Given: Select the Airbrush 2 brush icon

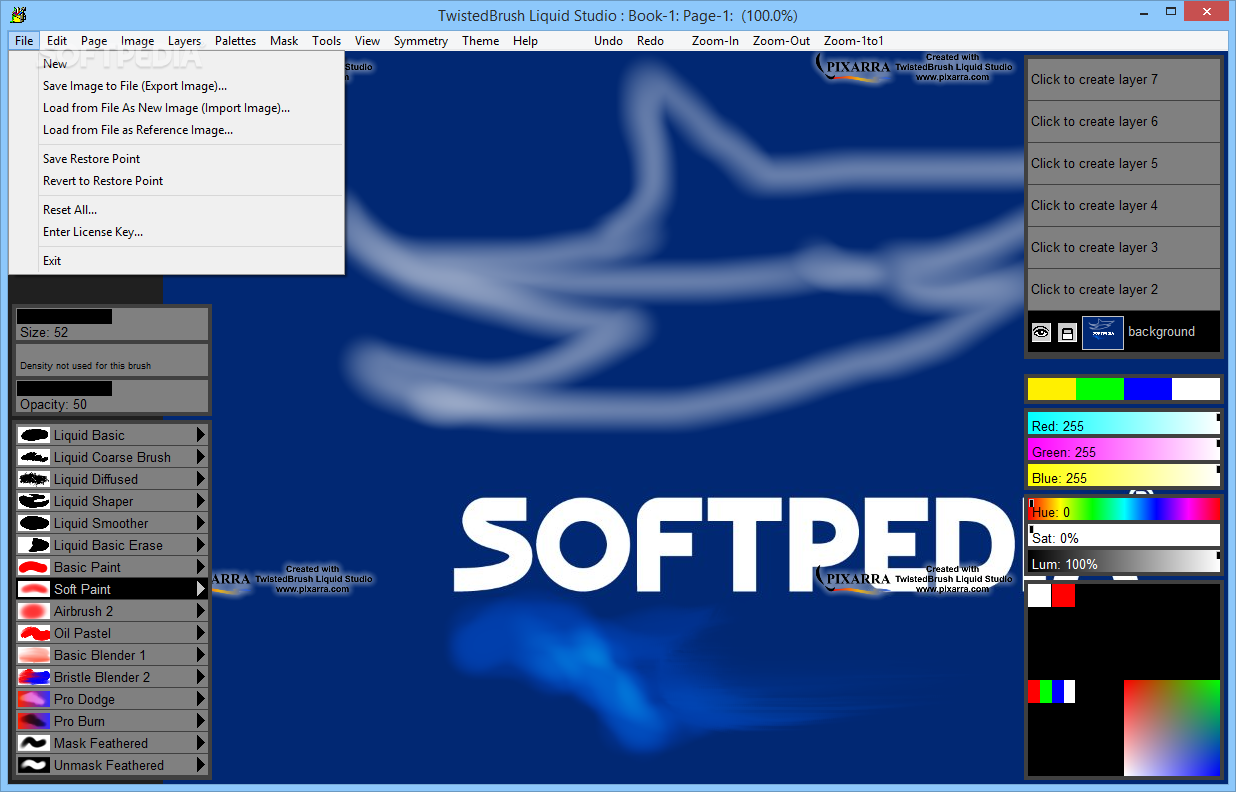Looking at the screenshot, I should (34, 611).
